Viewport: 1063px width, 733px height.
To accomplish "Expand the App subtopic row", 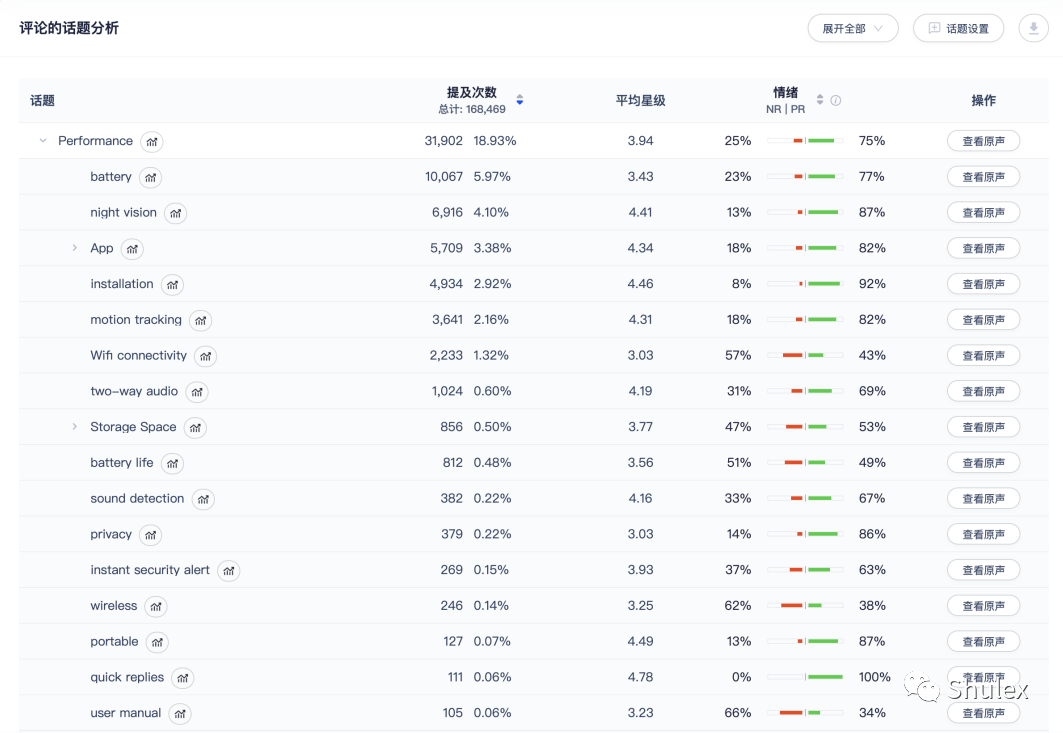I will [75, 248].
